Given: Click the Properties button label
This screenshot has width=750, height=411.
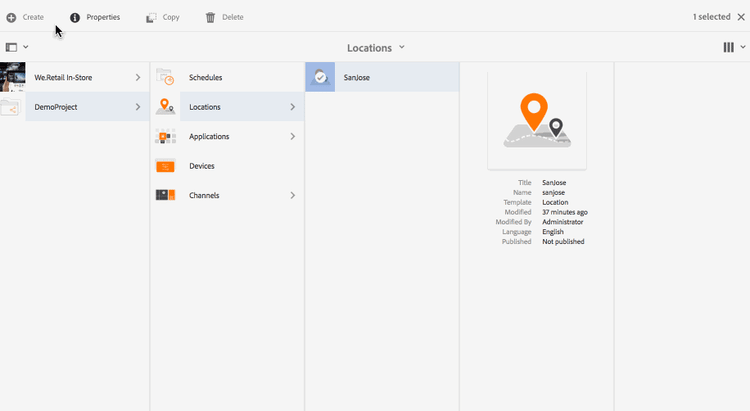Looking at the screenshot, I should pos(103,17).
